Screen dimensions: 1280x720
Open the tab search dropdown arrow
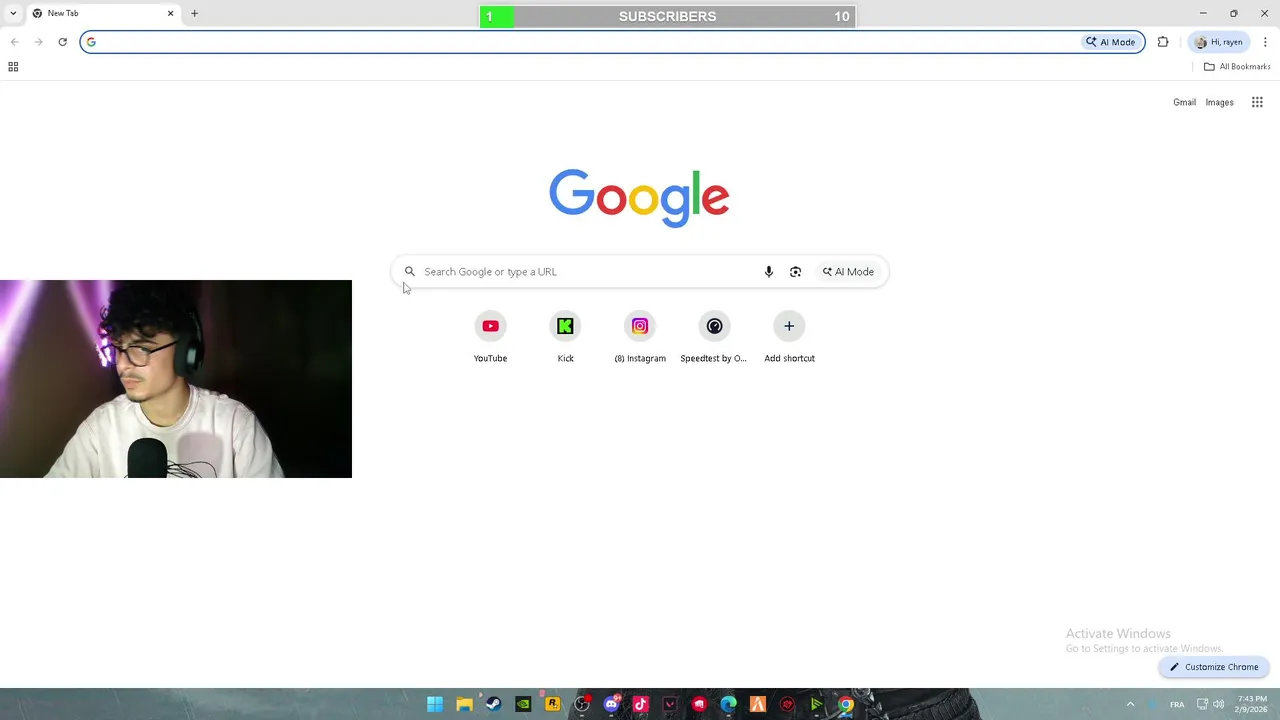point(13,13)
